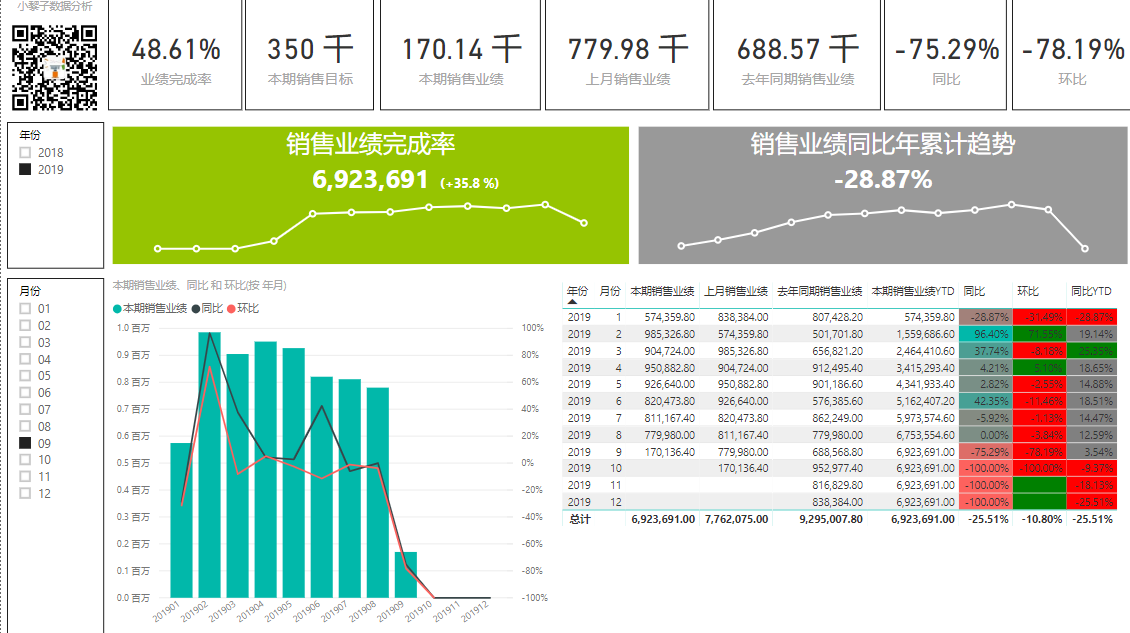Click the 201909 bar in chart
This screenshot has height=633, width=1130.
click(x=406, y=575)
